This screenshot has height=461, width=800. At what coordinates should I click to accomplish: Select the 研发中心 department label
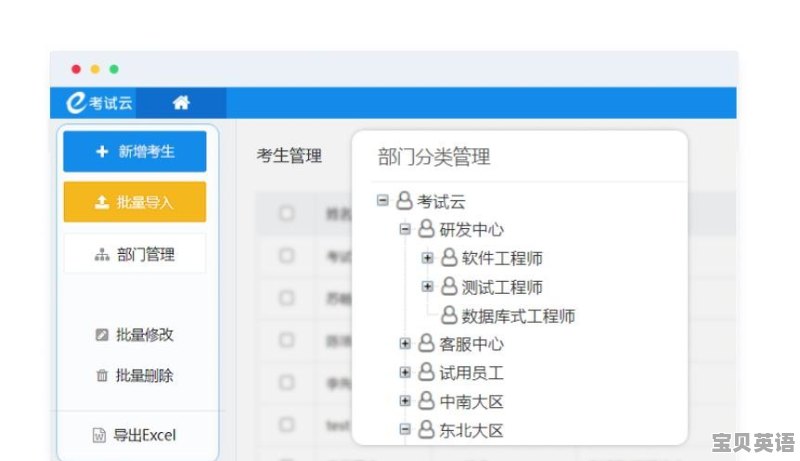471,229
